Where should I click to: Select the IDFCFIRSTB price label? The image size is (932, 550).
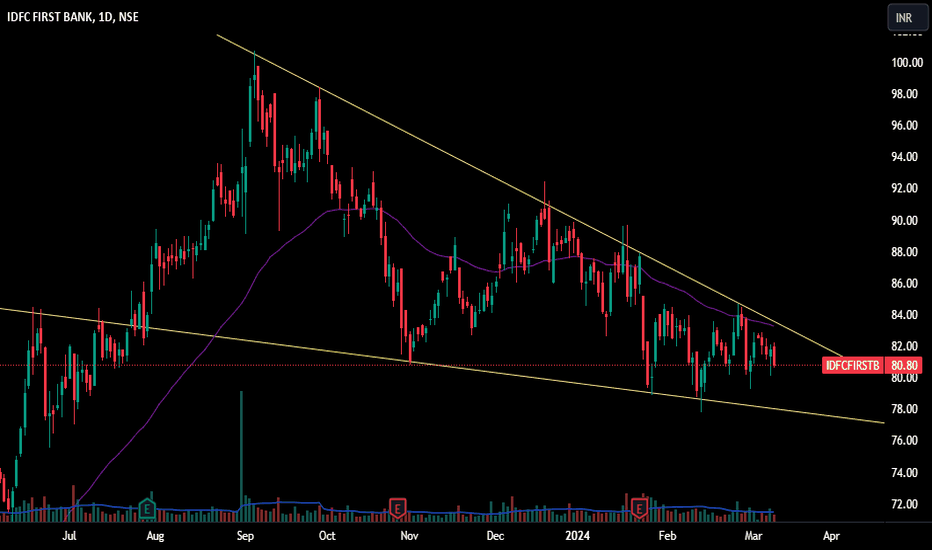tap(852, 365)
